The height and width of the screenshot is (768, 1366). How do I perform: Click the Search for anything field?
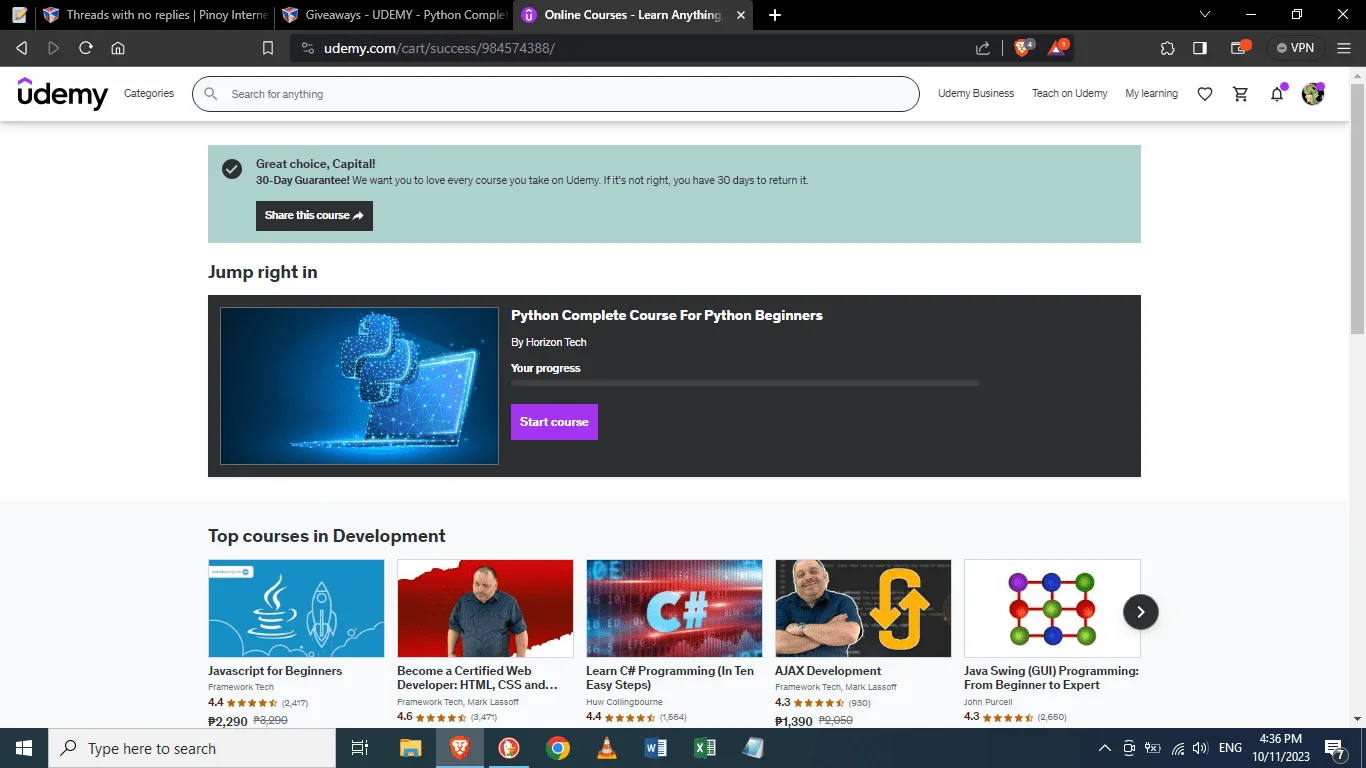coord(556,94)
